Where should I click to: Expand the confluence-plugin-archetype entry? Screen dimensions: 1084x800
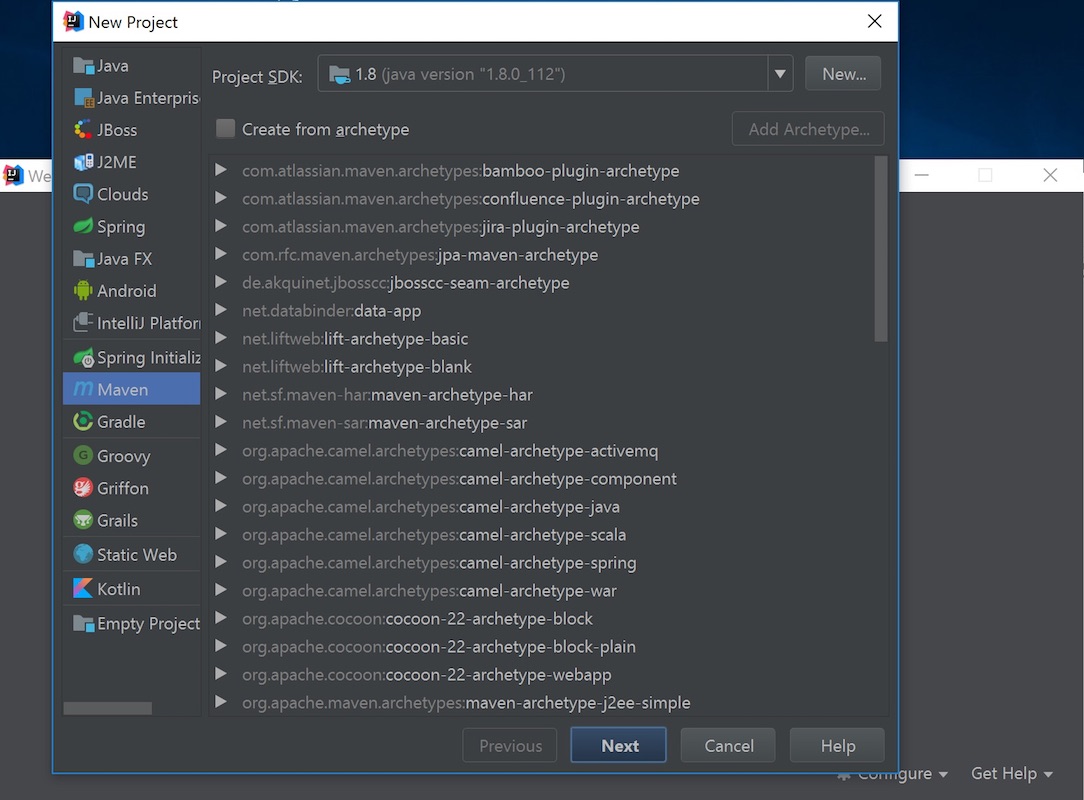coord(221,197)
